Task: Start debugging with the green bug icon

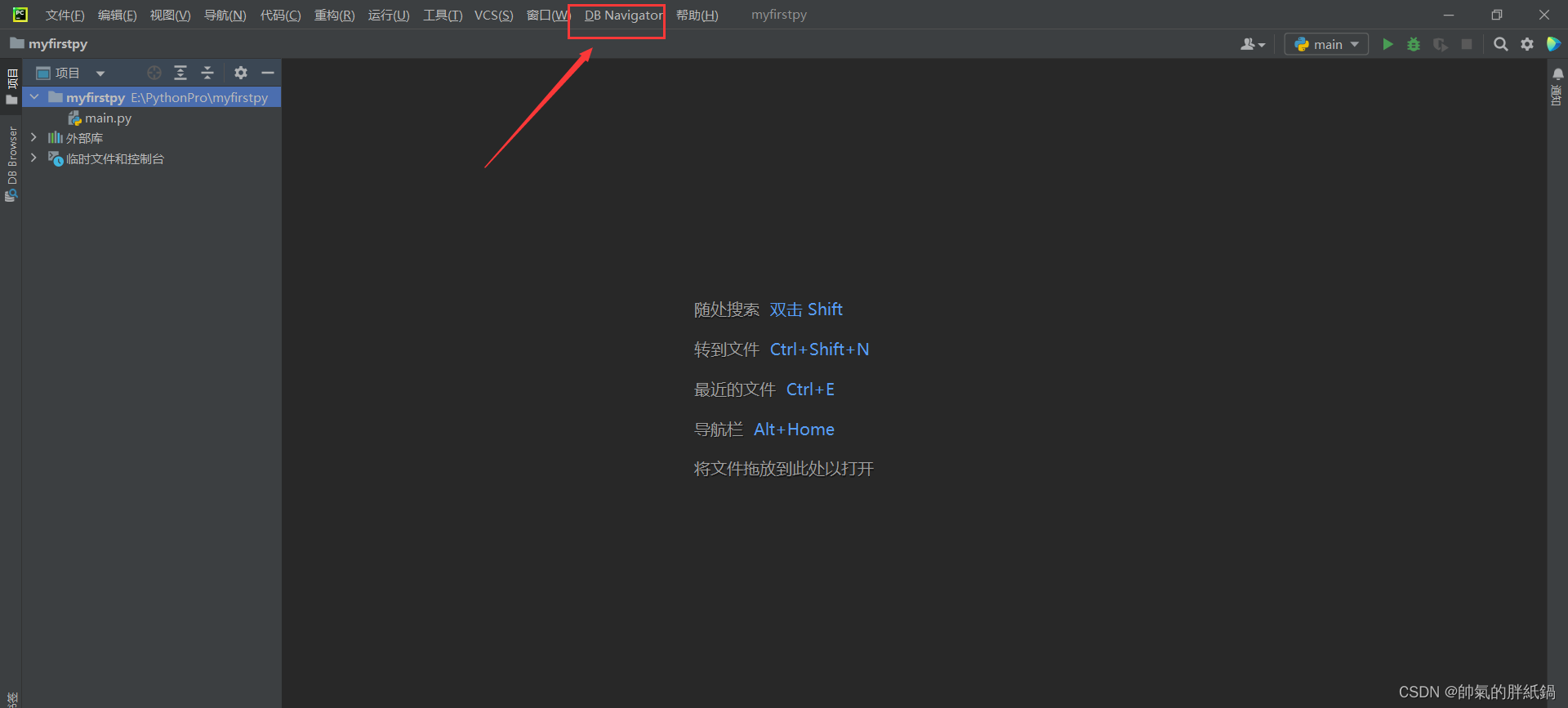Action: [x=1414, y=44]
